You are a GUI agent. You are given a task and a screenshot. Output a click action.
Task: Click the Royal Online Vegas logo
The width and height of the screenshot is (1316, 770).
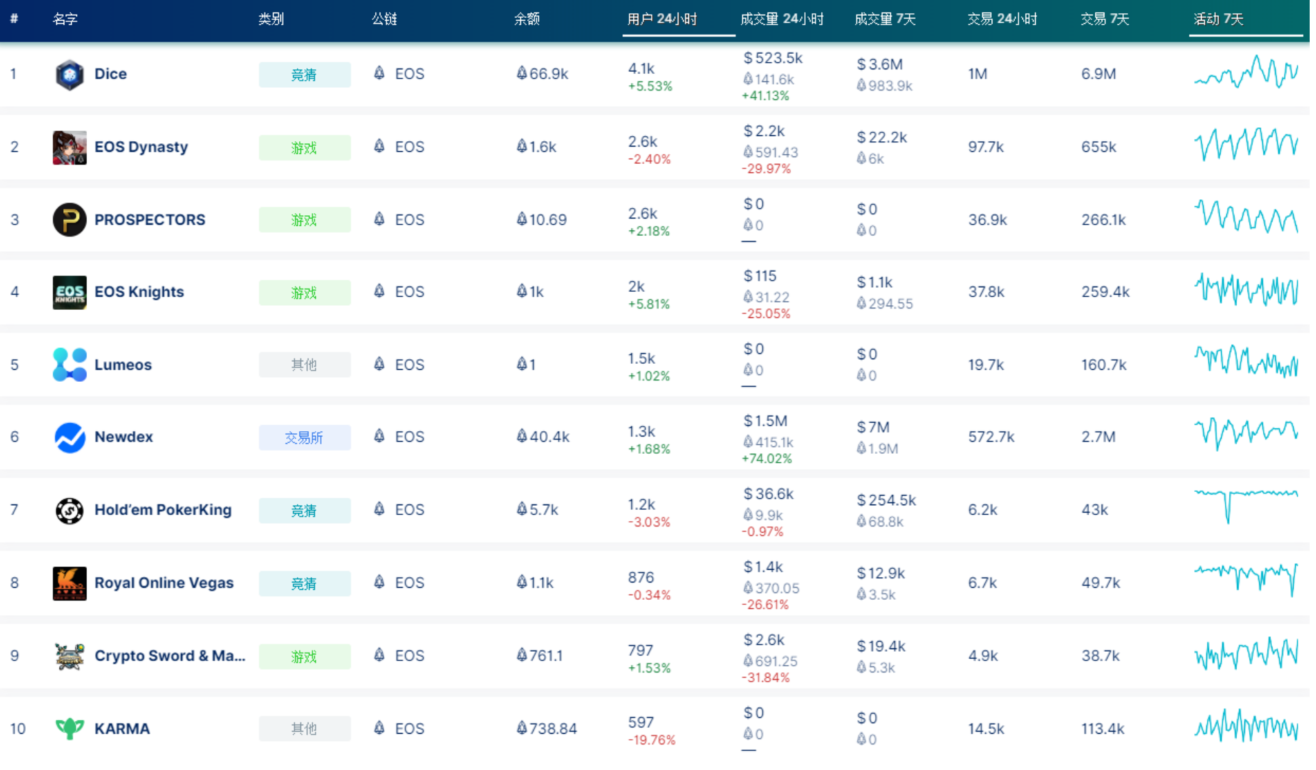point(69,584)
